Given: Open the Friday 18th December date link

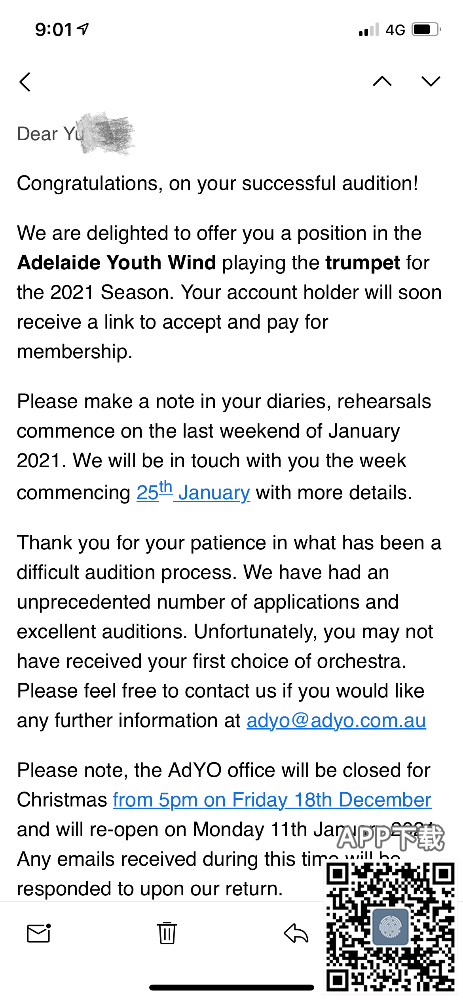Looking at the screenshot, I should coord(272,800).
